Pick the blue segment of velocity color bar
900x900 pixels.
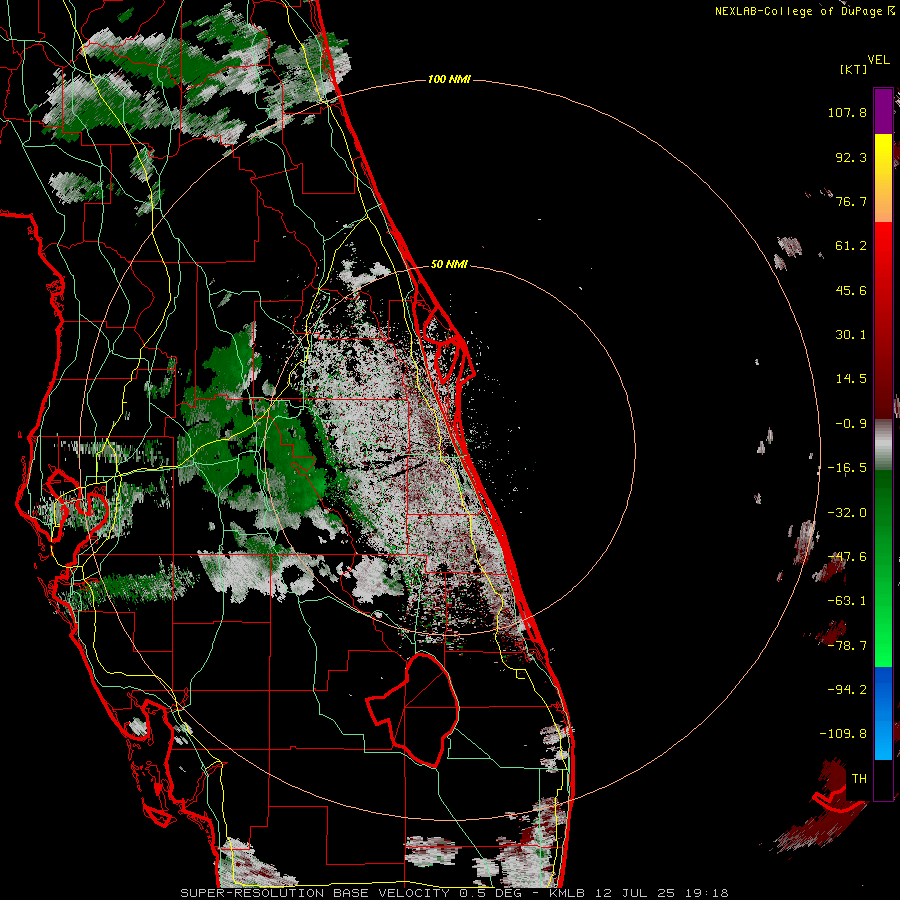point(883,713)
